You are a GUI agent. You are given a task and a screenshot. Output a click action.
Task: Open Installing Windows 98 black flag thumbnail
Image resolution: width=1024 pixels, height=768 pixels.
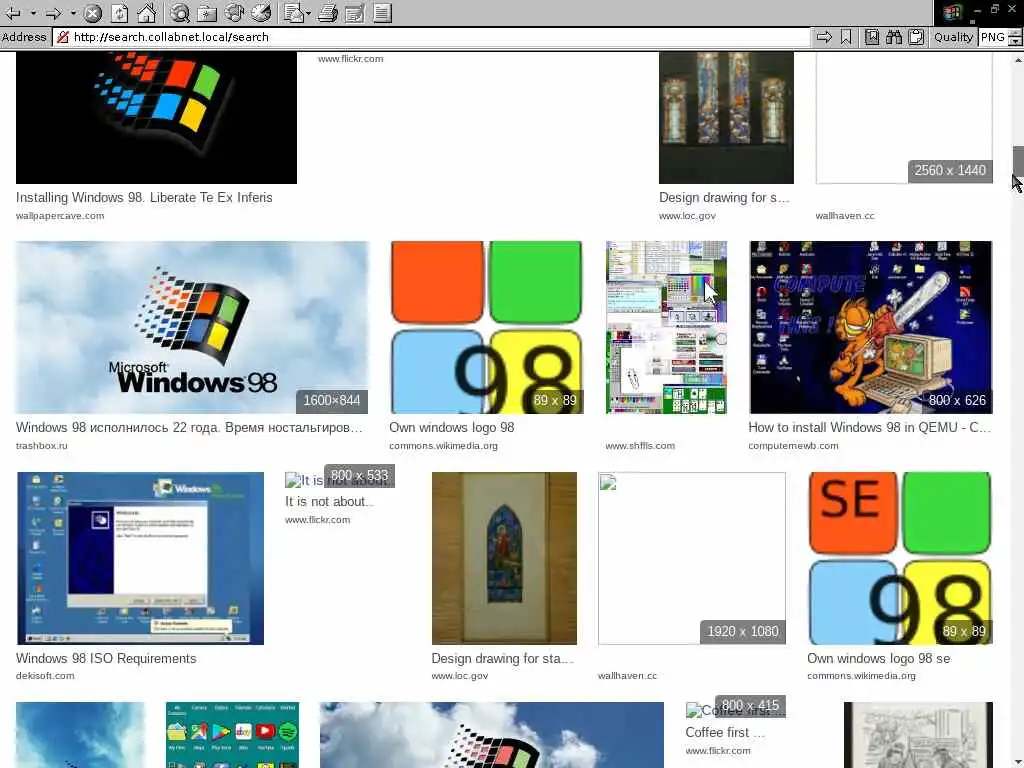click(x=156, y=118)
